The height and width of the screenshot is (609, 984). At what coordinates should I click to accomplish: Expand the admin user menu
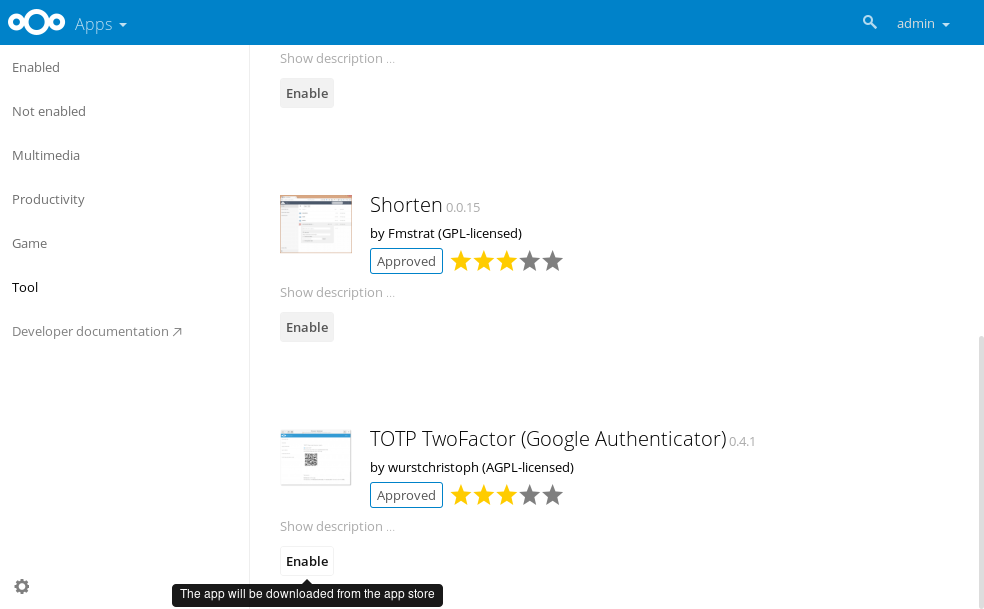[922, 24]
